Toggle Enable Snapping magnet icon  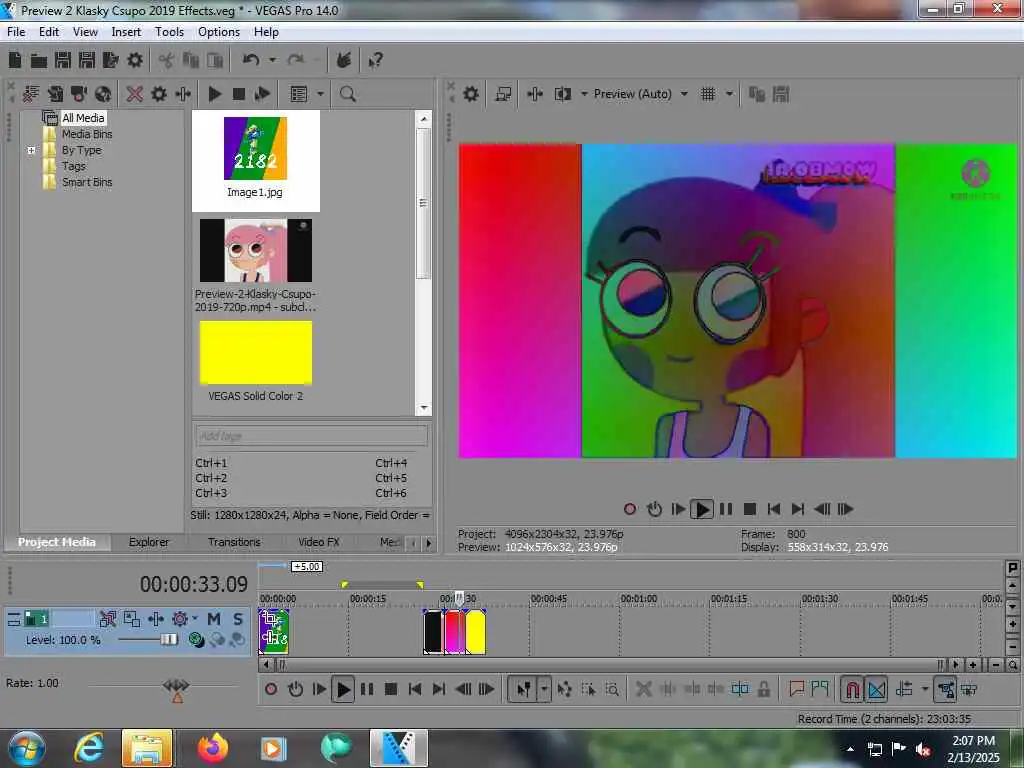[852, 689]
